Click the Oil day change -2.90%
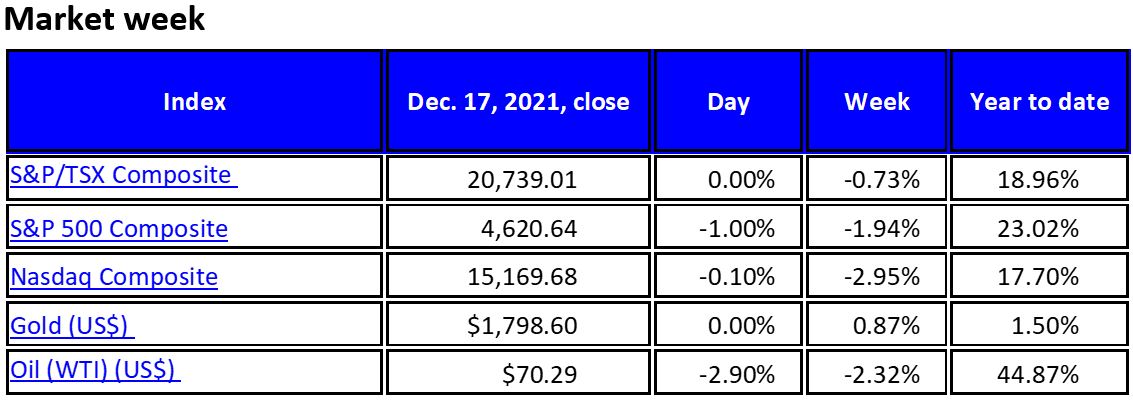The height and width of the screenshot is (402, 1133). 736,375
